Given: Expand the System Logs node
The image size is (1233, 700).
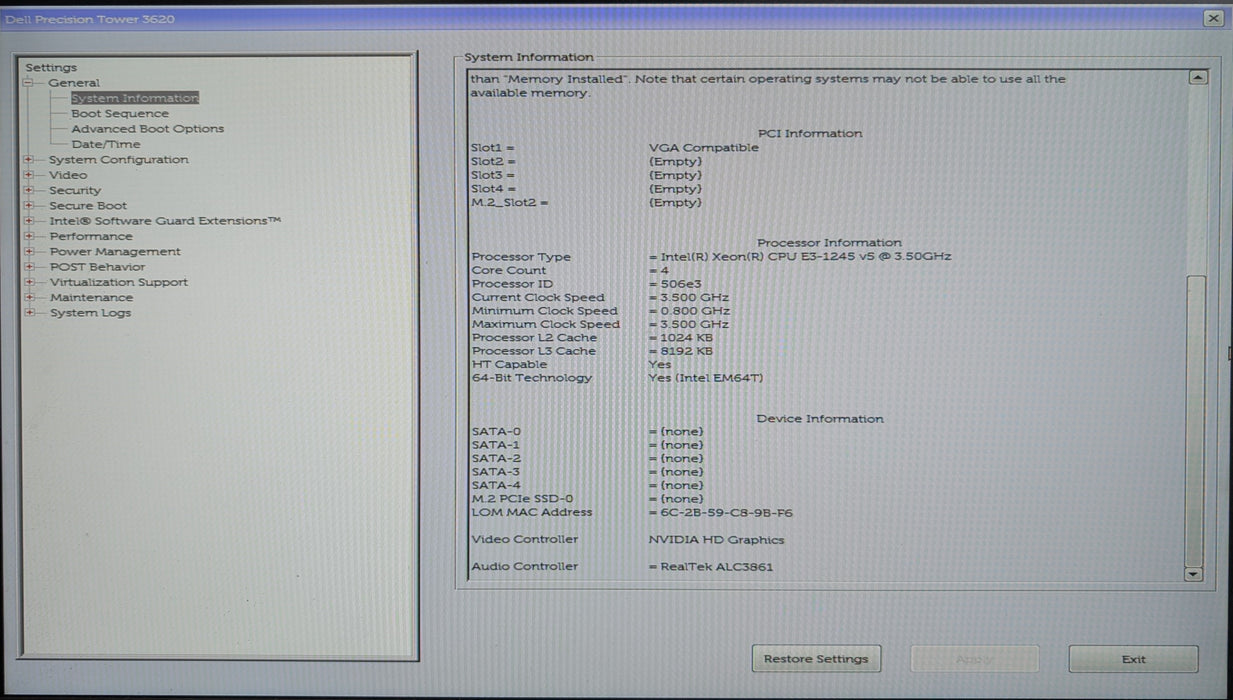Looking at the screenshot, I should [x=29, y=313].
